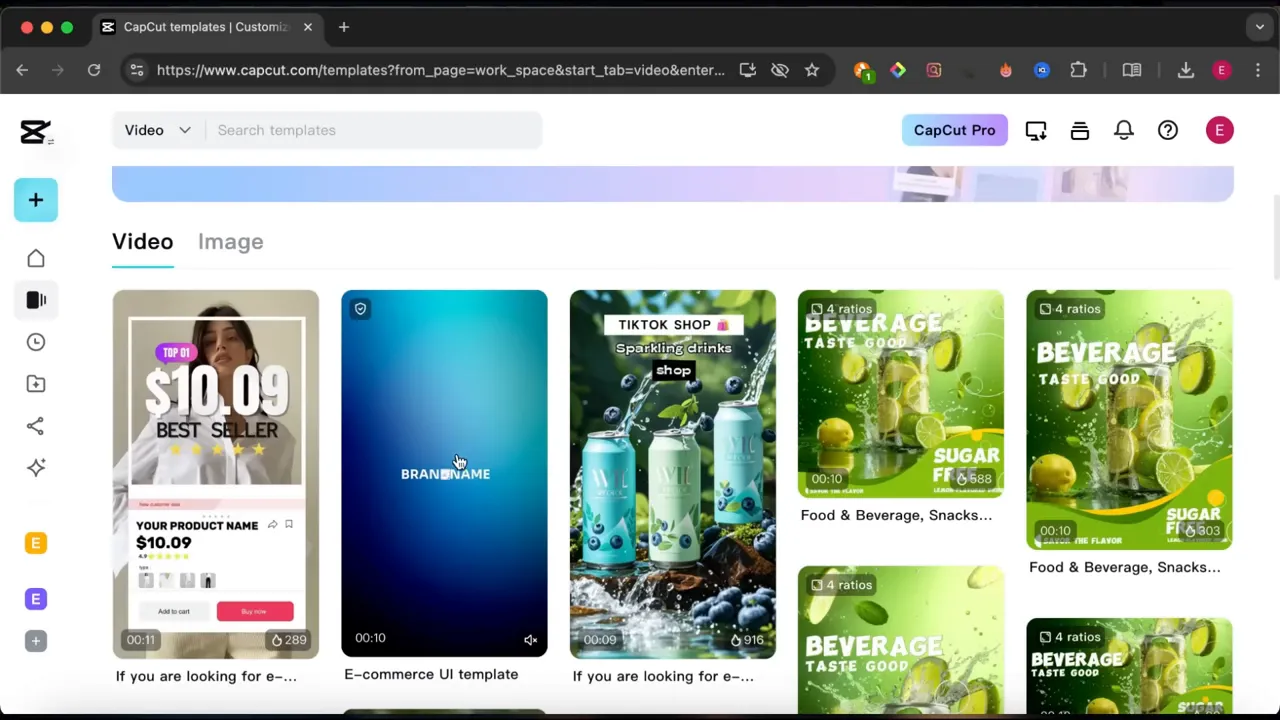Open the Home icon in the sidebar
1280x720 pixels.
[35, 258]
